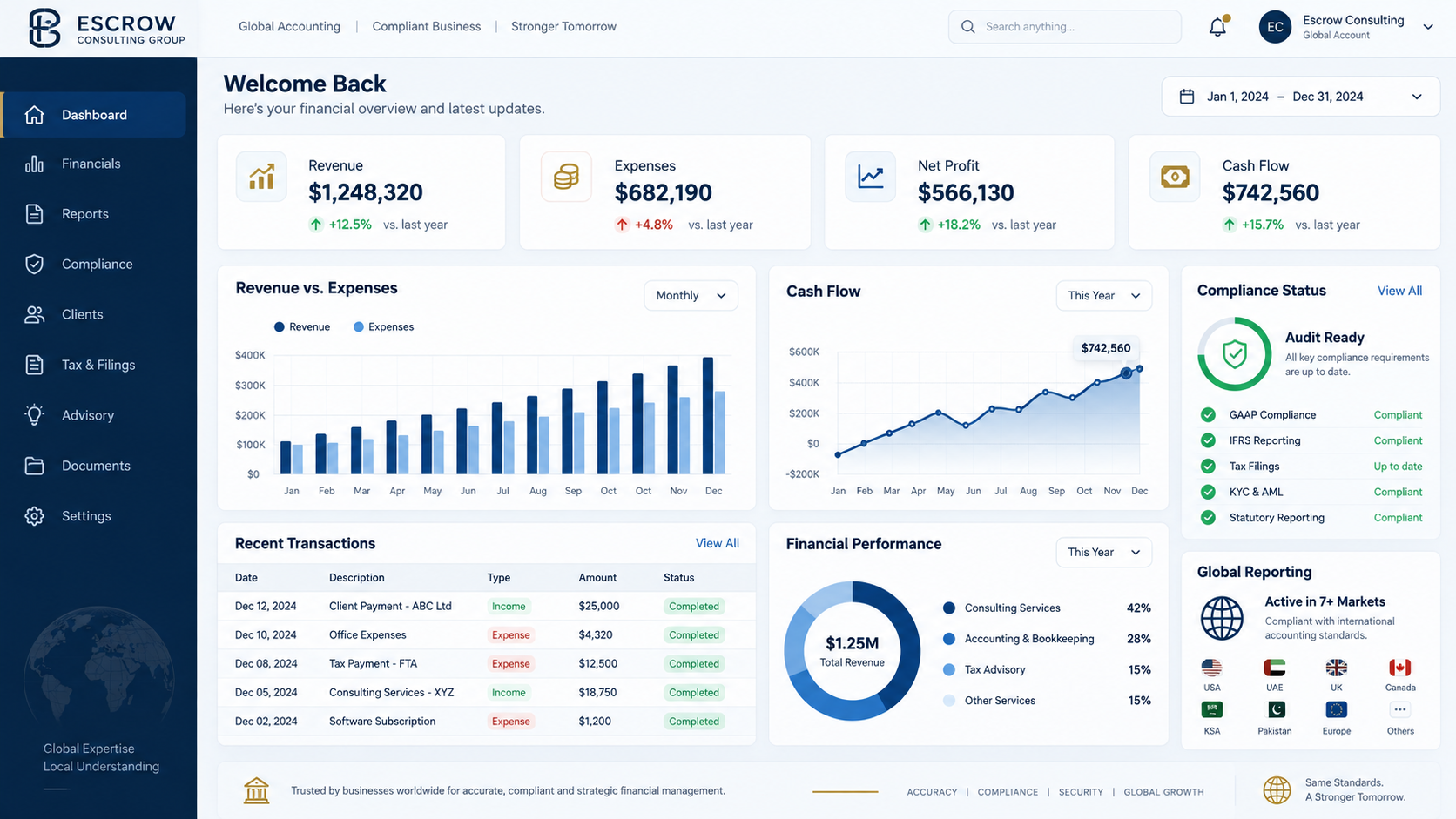This screenshot has width=1456, height=819.
Task: Click the Statutory Reporting green checkmark
Action: tap(1208, 518)
